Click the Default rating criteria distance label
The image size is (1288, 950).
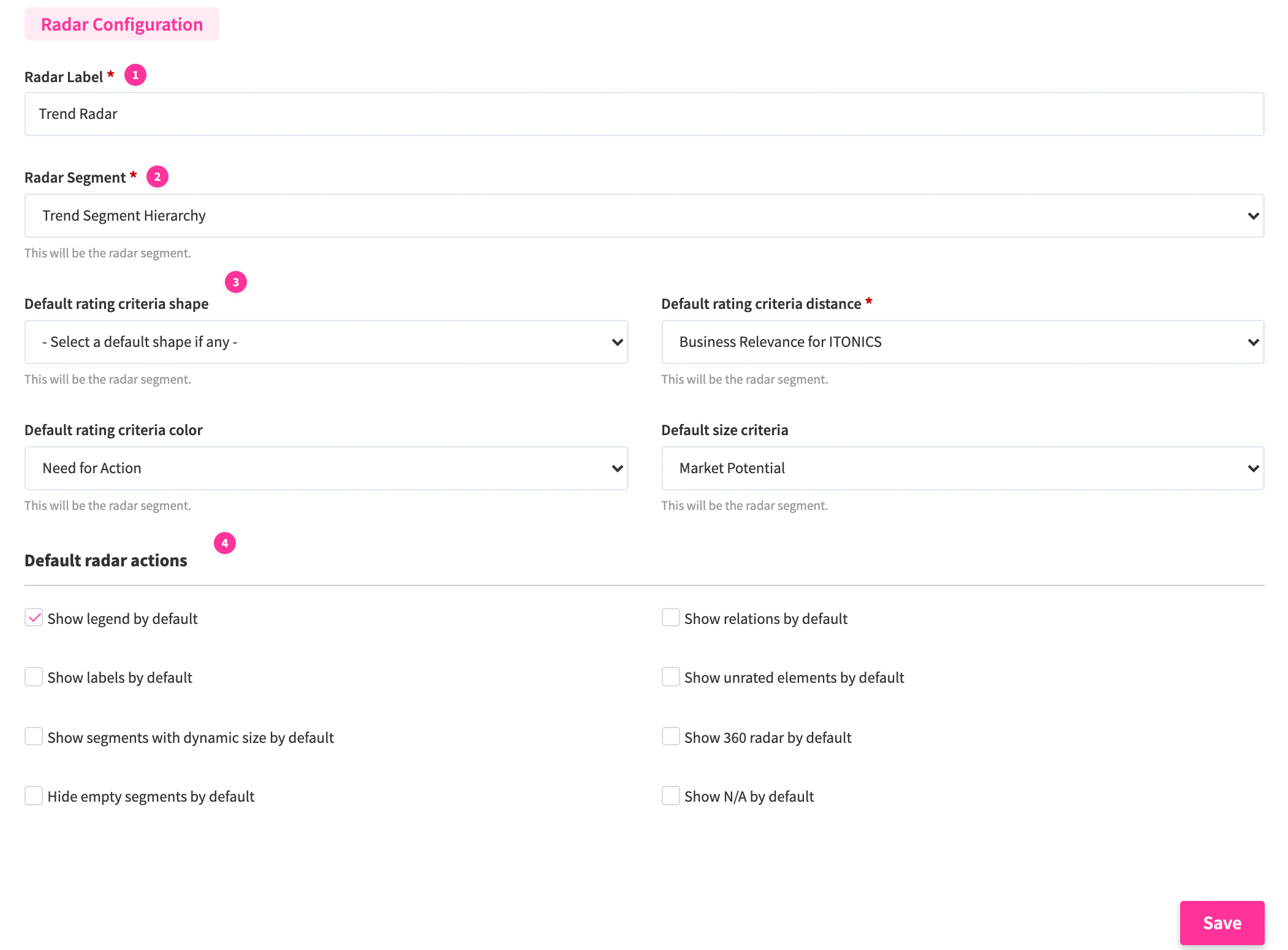point(762,304)
